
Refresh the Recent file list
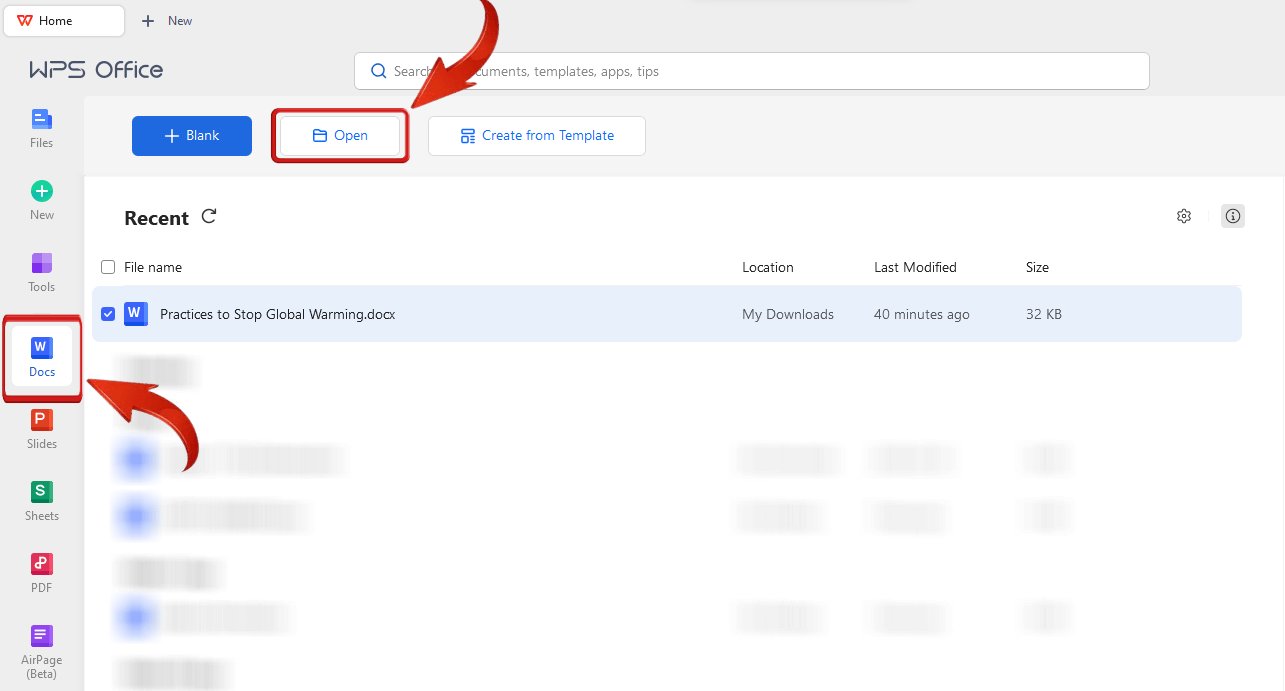(x=209, y=216)
